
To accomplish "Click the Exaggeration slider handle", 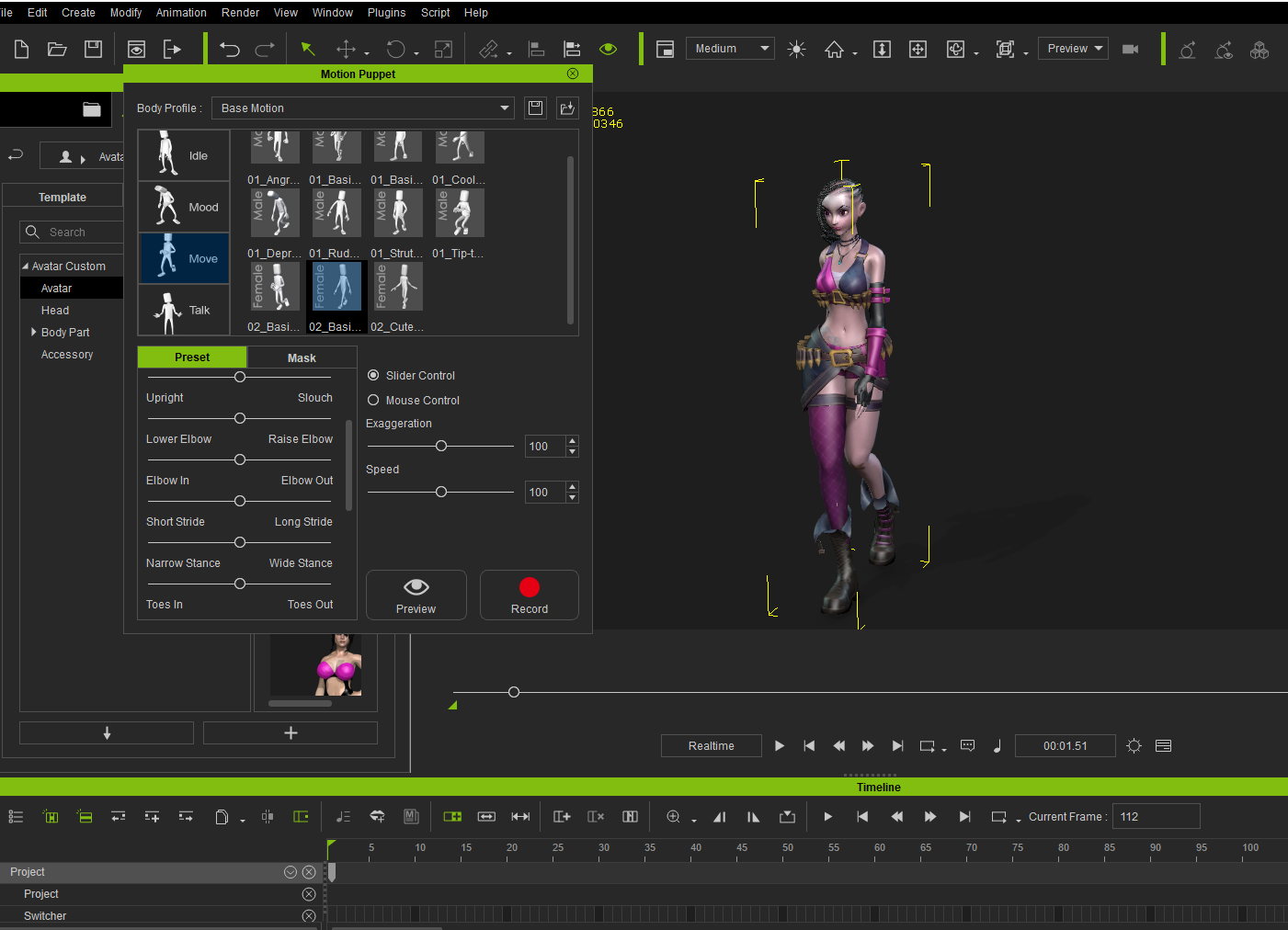I will click(x=441, y=446).
